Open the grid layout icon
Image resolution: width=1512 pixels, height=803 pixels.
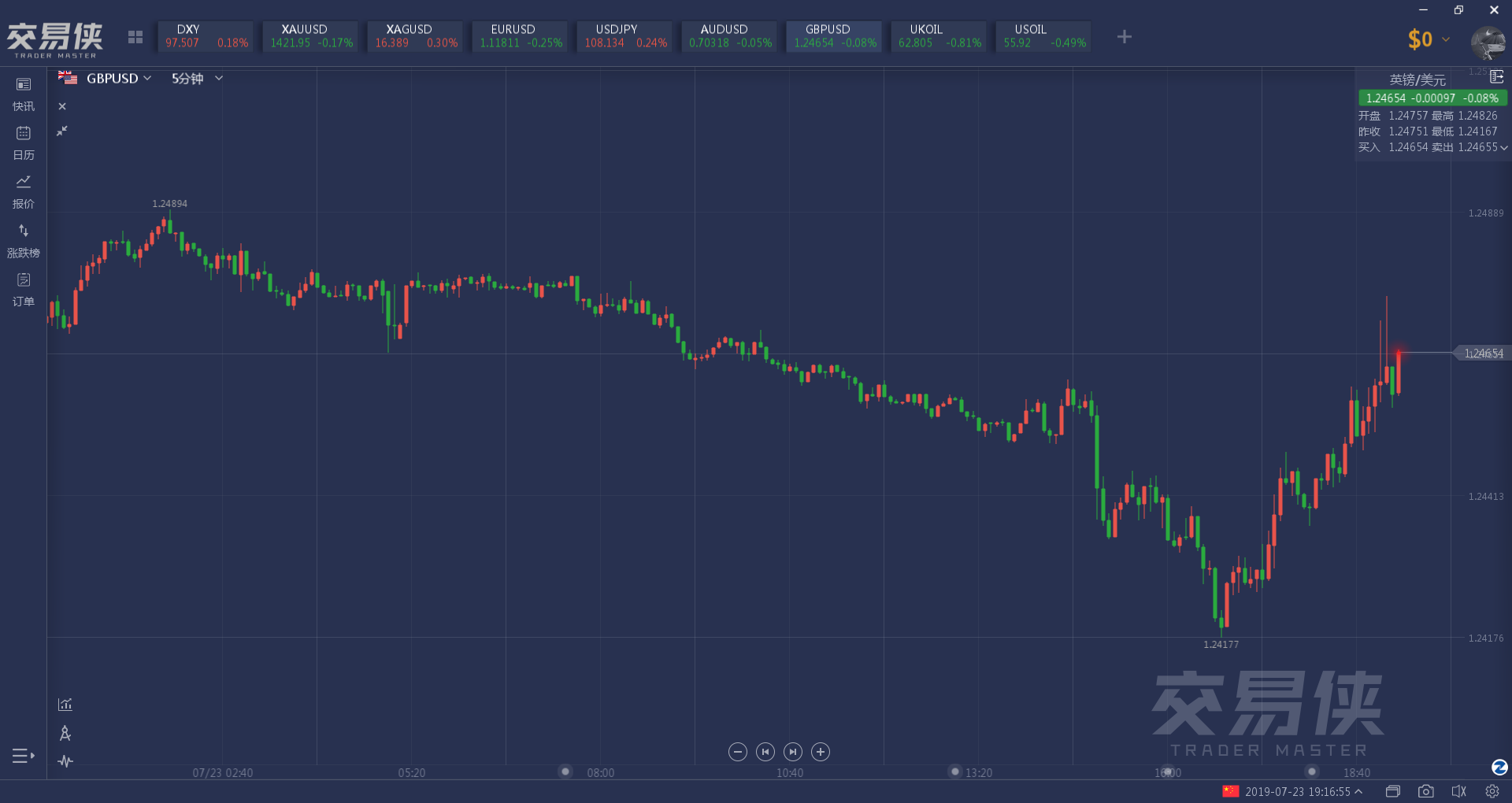pos(135,37)
